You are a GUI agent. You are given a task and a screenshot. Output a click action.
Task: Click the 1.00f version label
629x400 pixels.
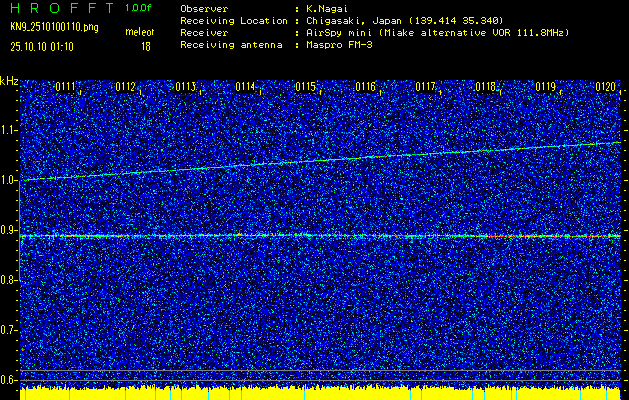137,8
